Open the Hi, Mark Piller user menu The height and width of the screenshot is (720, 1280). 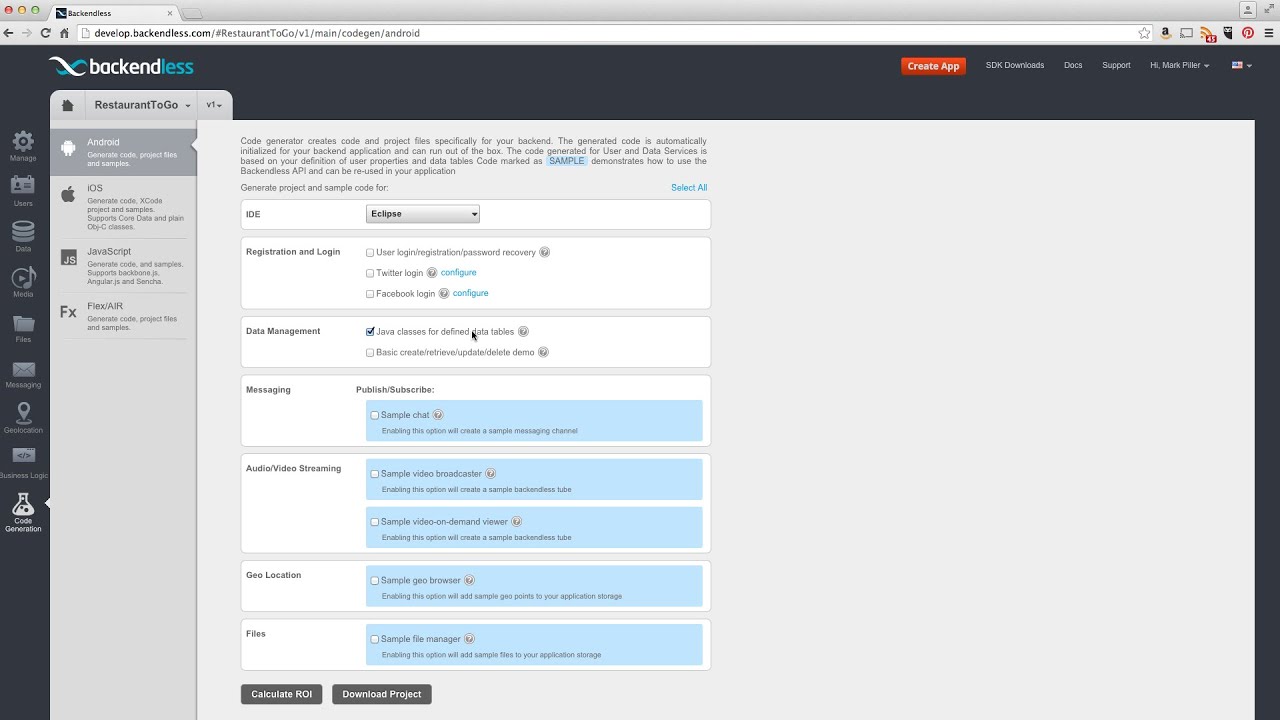(1180, 66)
